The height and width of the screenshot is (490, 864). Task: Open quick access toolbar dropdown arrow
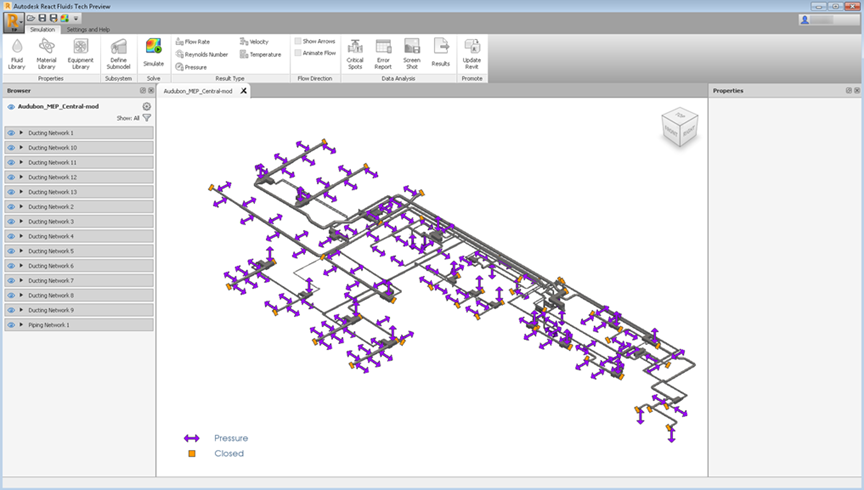(x=76, y=18)
